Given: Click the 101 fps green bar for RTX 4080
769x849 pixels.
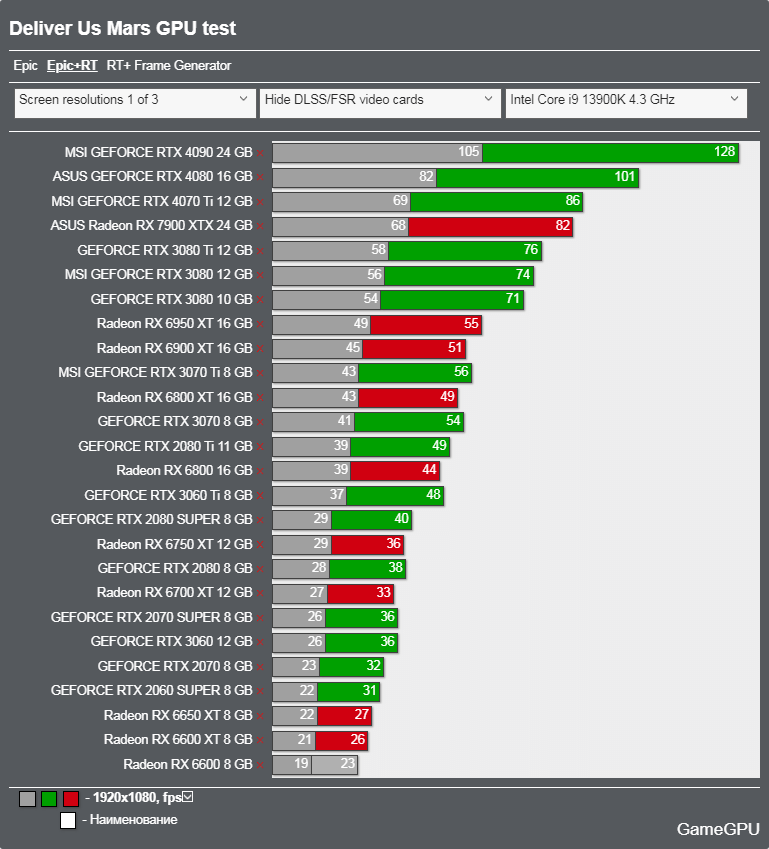Looking at the screenshot, I should [x=537, y=177].
